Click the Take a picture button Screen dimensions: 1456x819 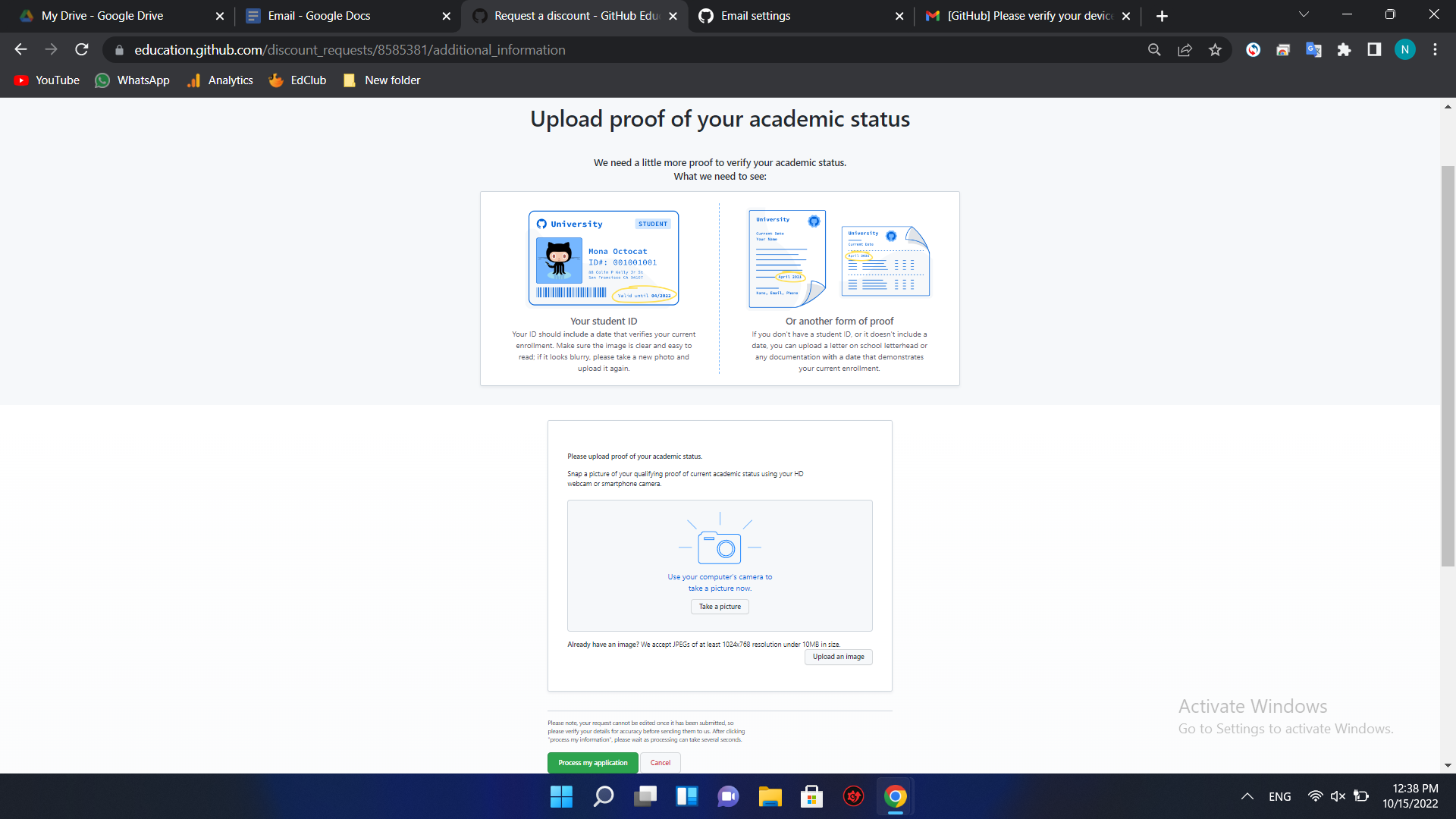pos(720,607)
